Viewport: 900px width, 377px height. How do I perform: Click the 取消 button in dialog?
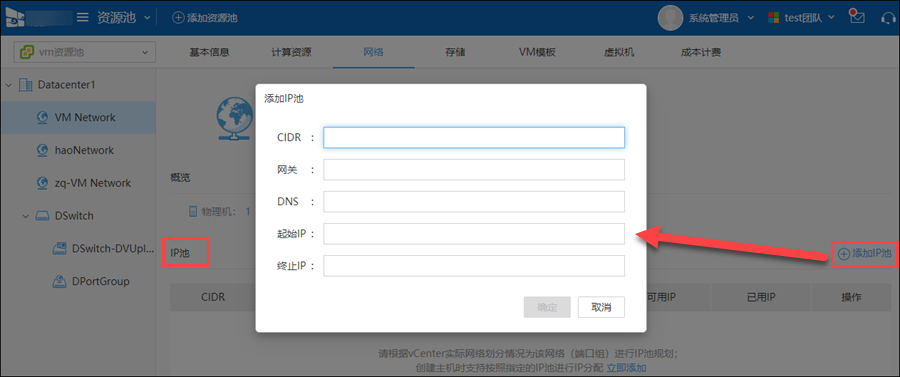[601, 308]
